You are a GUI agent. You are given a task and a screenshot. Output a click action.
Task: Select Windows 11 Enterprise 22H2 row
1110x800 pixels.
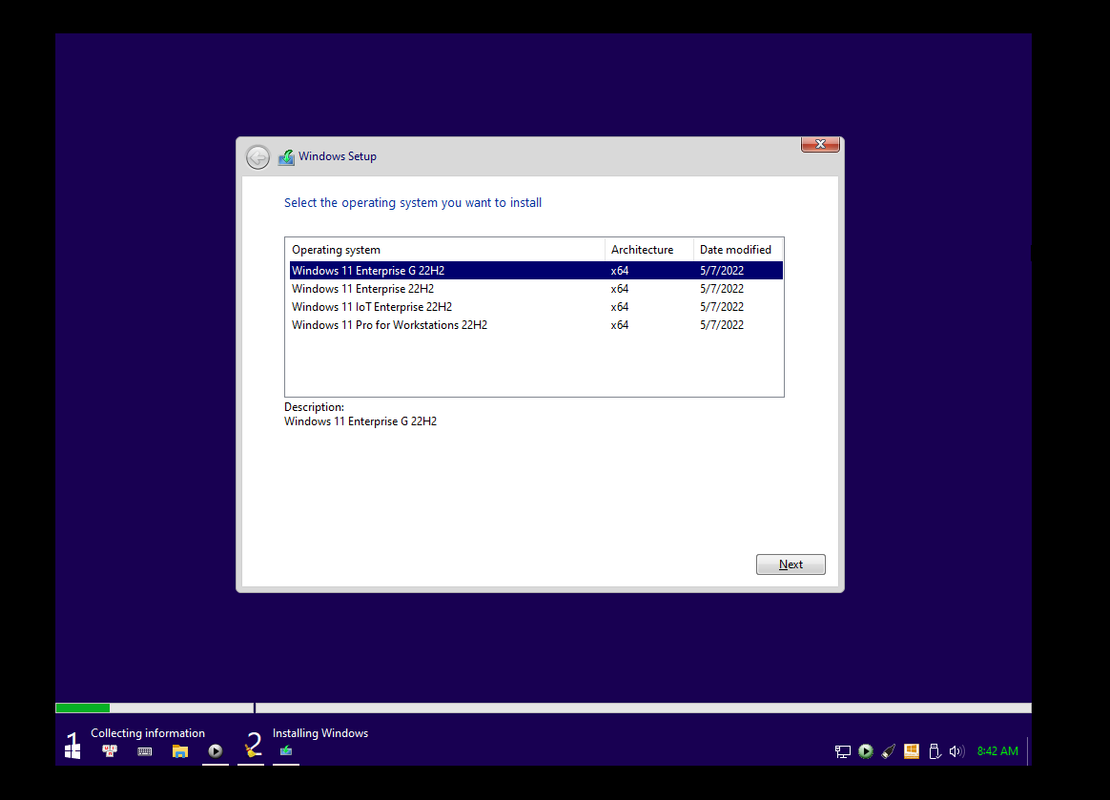pos(536,289)
